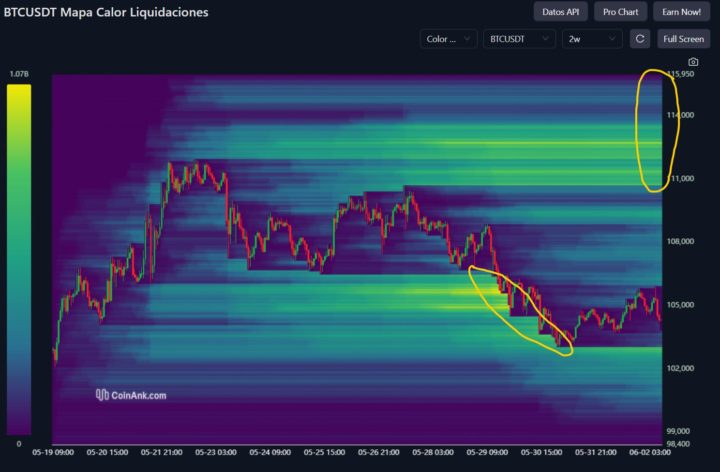720x472 pixels.
Task: Click the 115,950 price axis label
Action: point(681,74)
